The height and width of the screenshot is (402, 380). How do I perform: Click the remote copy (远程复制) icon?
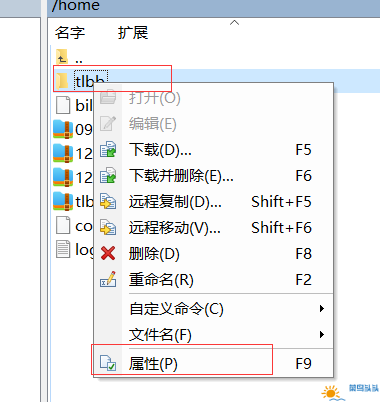(x=108, y=201)
